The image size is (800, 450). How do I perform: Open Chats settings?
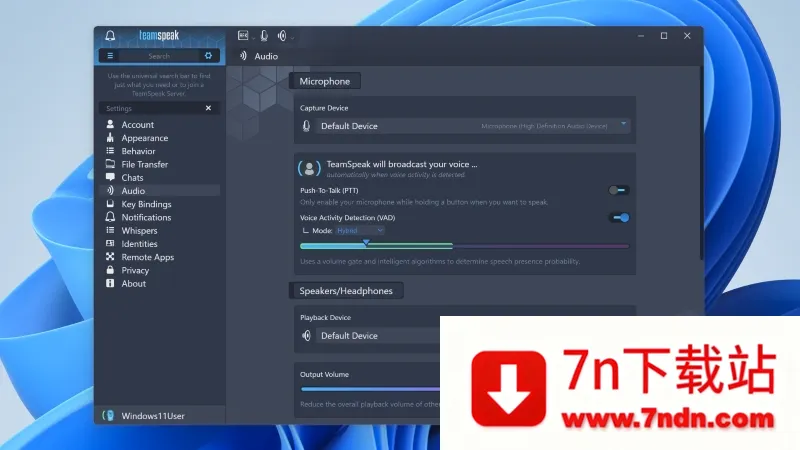159,178
